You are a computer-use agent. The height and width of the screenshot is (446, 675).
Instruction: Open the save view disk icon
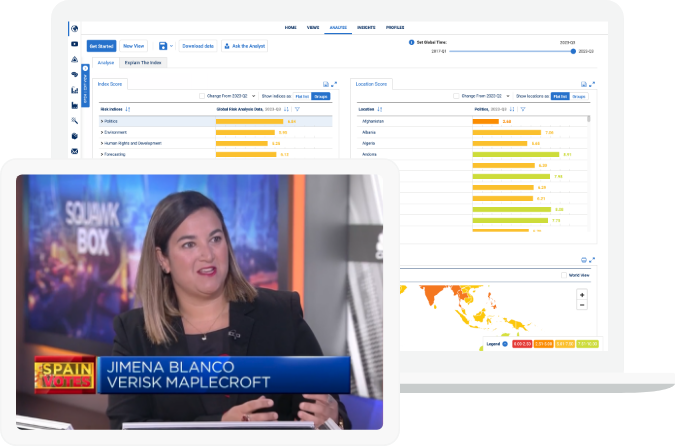[163, 46]
